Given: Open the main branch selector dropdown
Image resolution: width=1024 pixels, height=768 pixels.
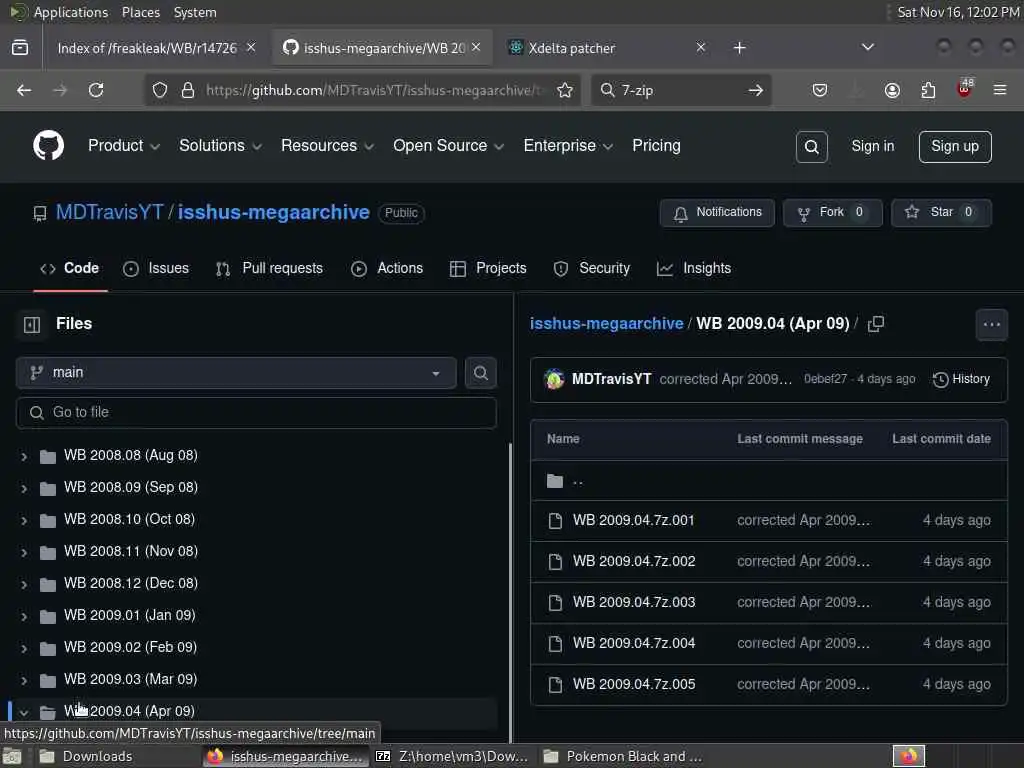Looking at the screenshot, I should pos(236,373).
